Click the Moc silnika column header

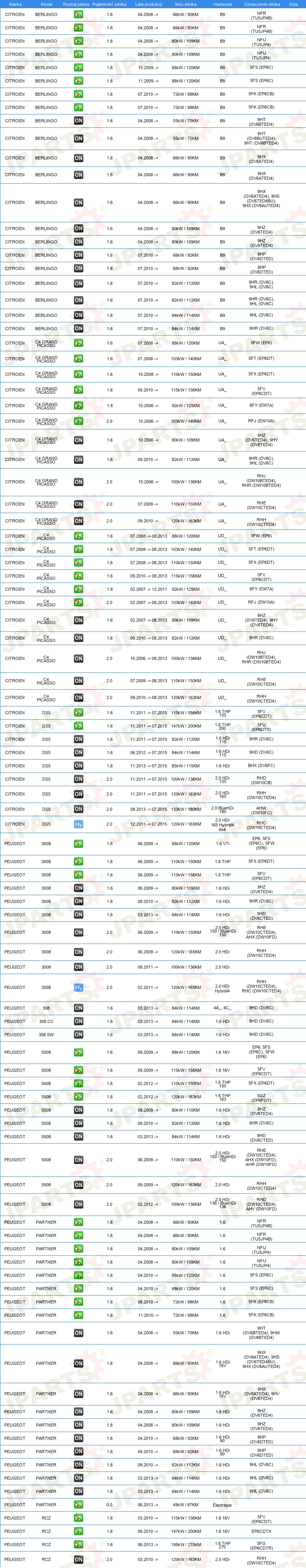click(186, 4)
